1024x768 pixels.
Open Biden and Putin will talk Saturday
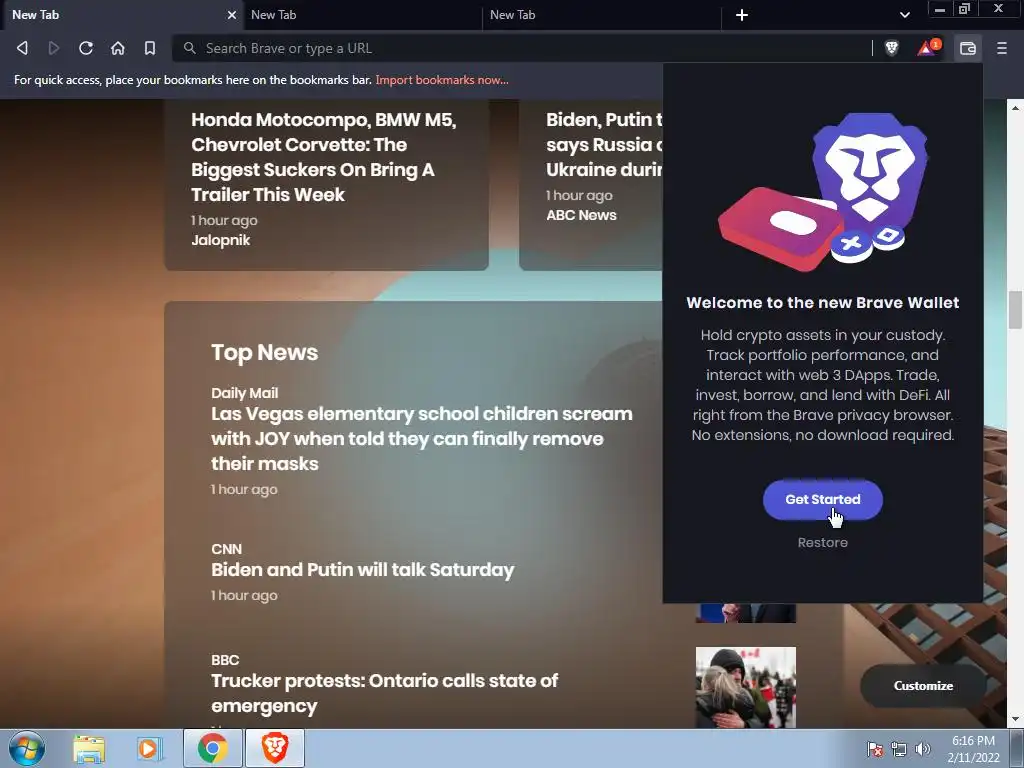[362, 570]
